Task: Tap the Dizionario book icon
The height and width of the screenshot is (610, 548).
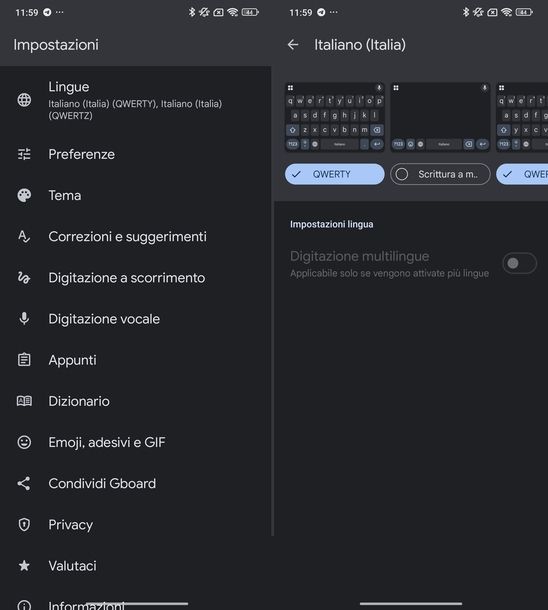Action: tap(24, 401)
